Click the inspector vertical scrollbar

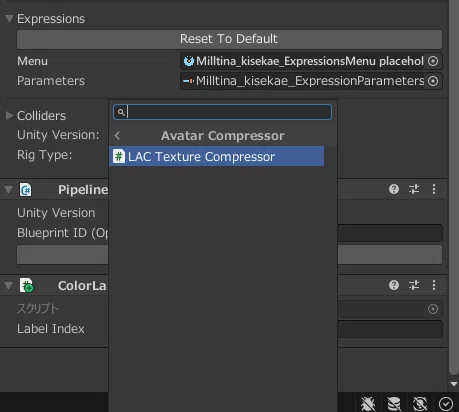(x=454, y=187)
